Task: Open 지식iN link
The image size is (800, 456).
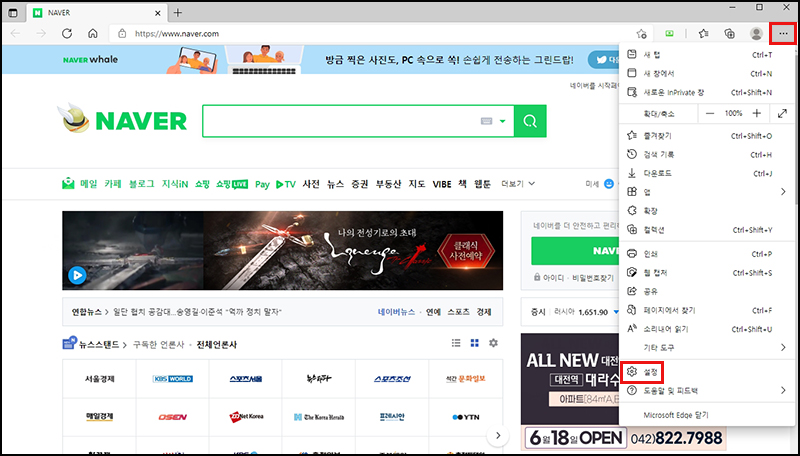Action: coord(175,184)
